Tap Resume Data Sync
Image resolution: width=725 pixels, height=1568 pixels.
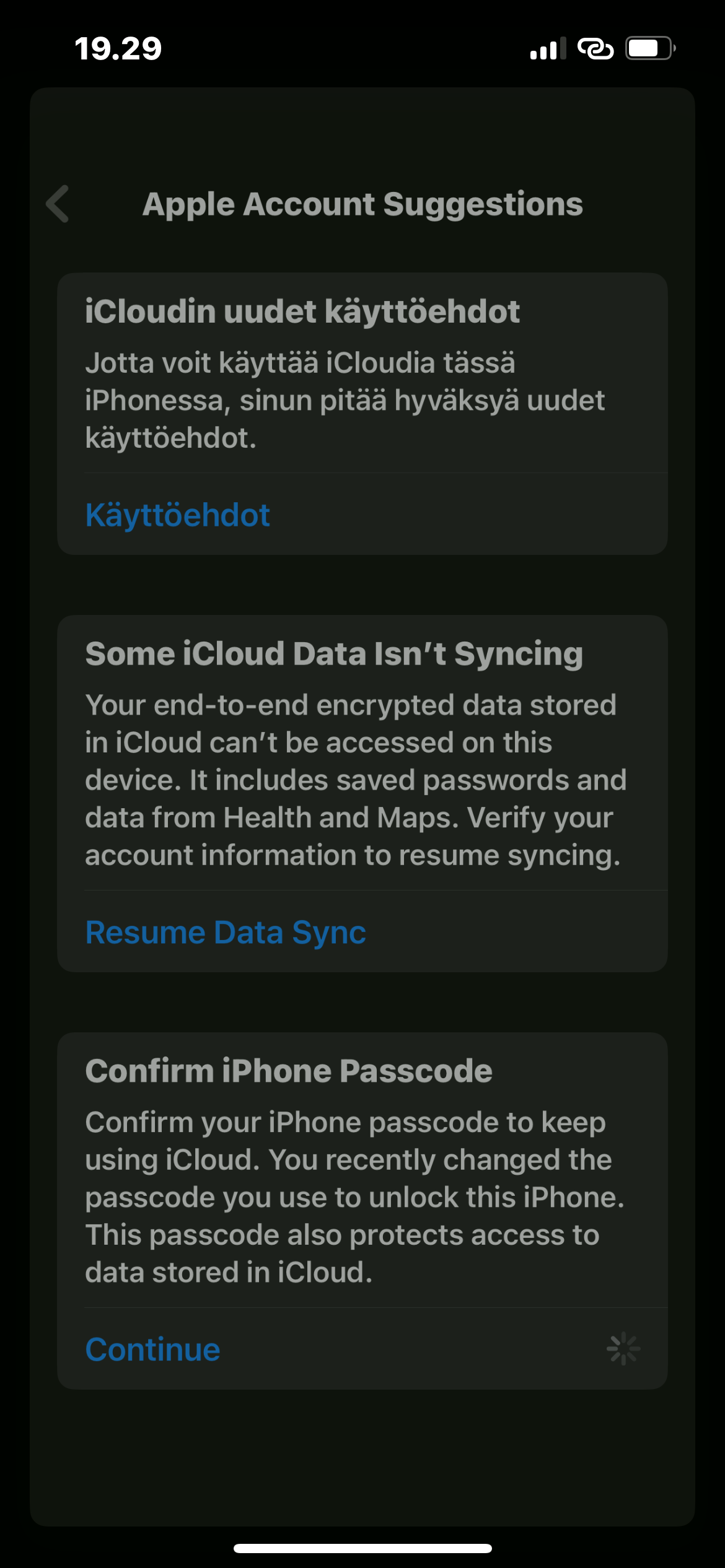click(x=226, y=933)
